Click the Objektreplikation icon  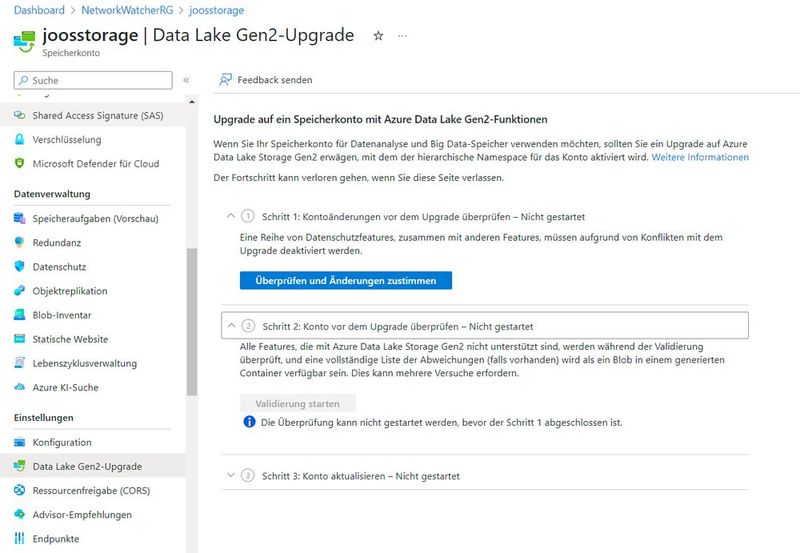pos(19,291)
